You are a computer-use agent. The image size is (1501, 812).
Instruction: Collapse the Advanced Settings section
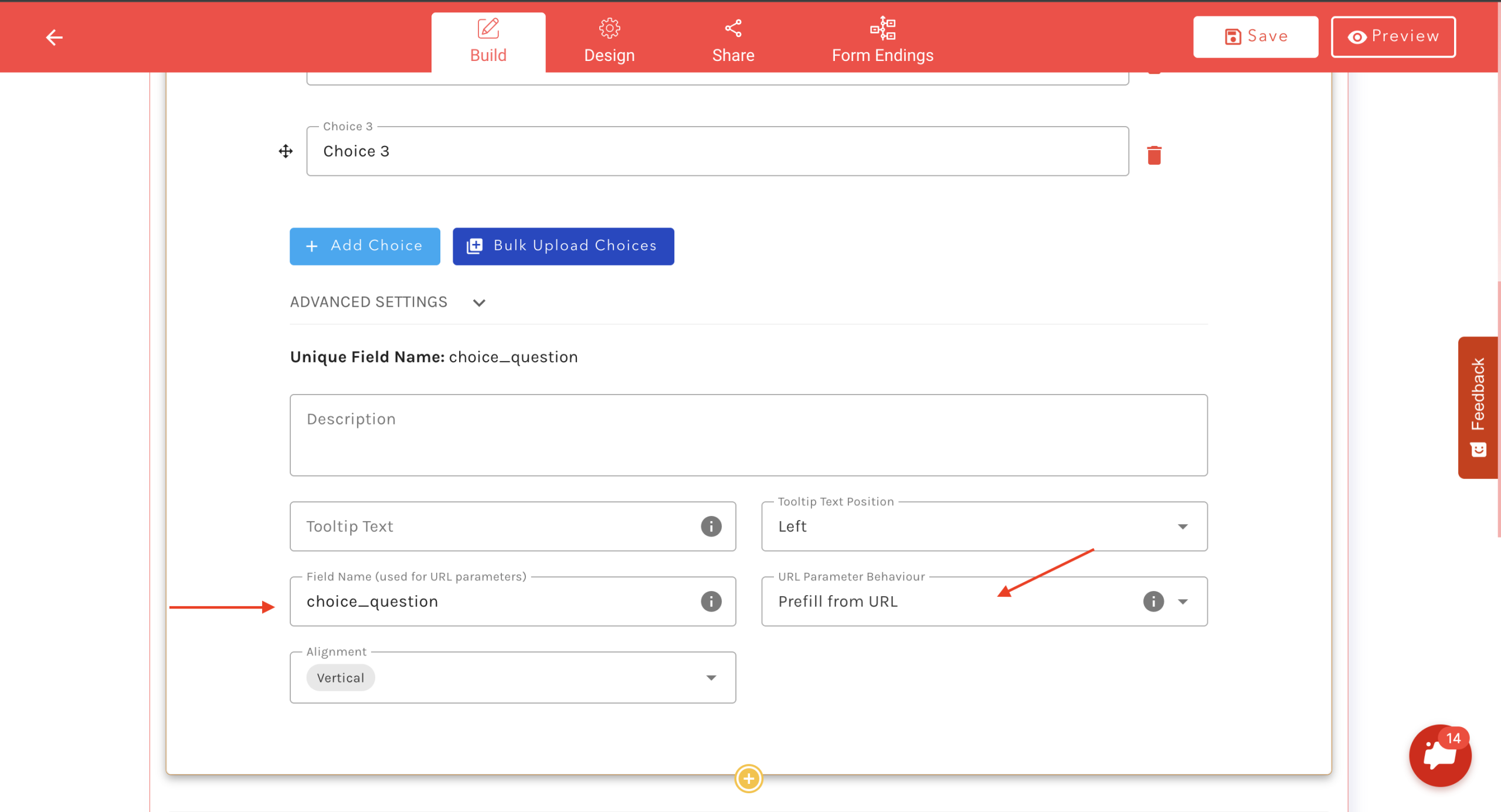click(x=478, y=303)
